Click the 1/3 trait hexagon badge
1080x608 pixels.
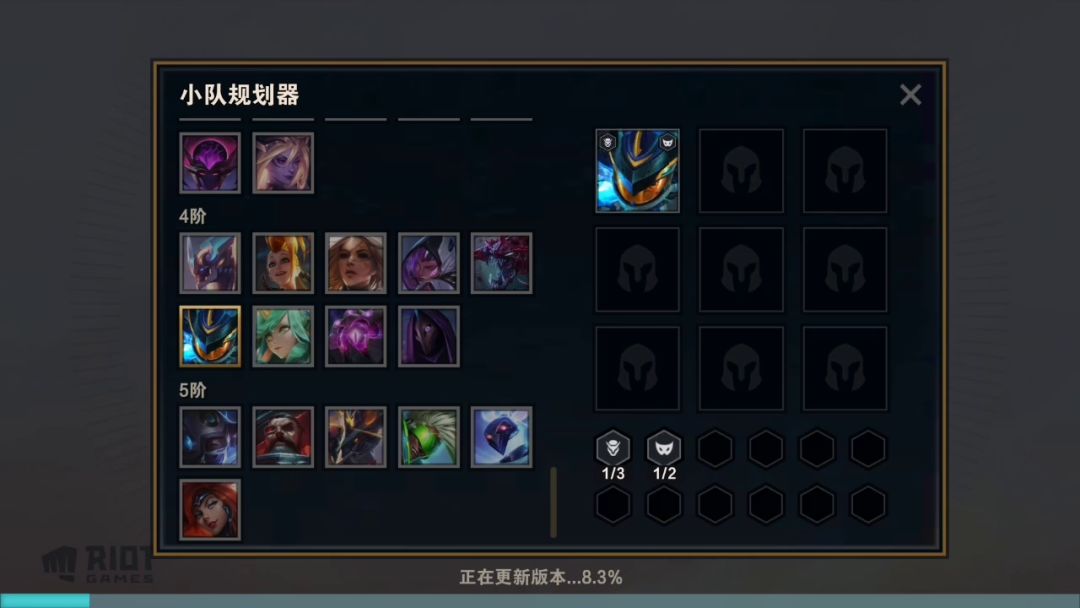(x=613, y=449)
